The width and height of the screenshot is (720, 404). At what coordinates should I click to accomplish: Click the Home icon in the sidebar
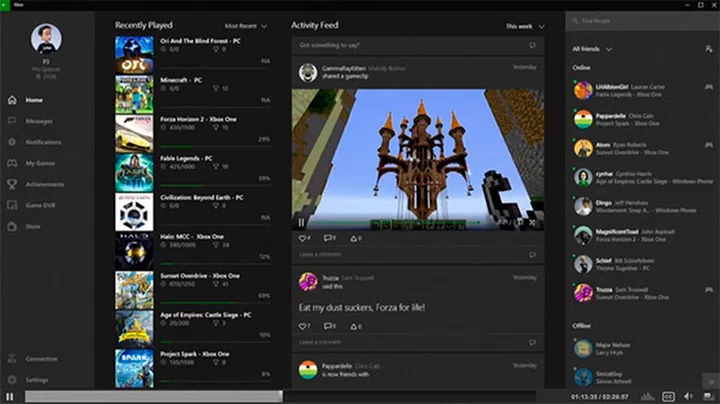pos(12,100)
